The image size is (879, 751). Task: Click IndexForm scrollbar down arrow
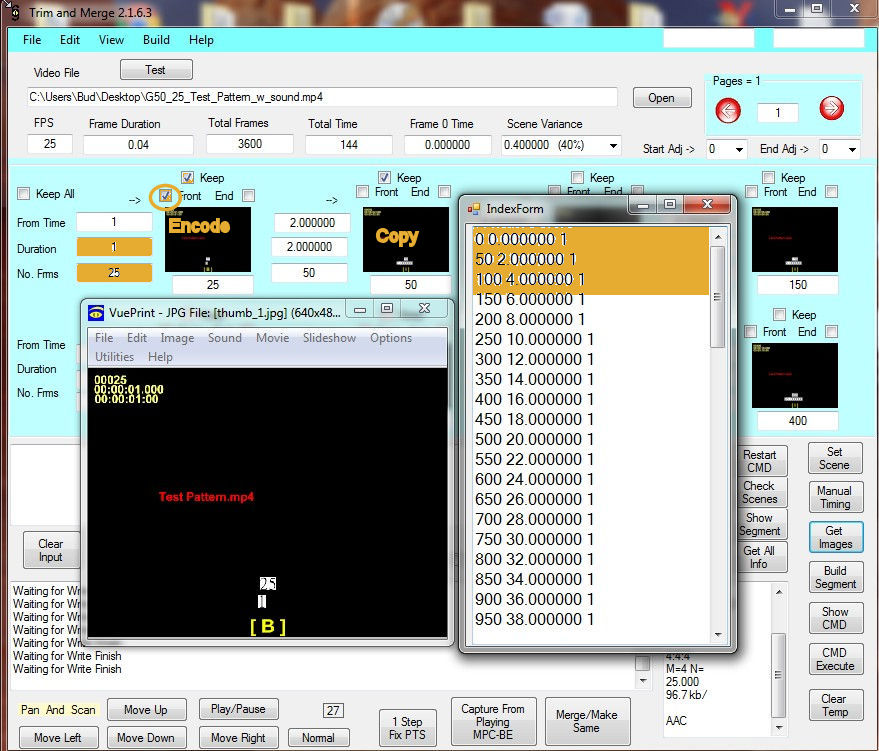click(x=718, y=636)
